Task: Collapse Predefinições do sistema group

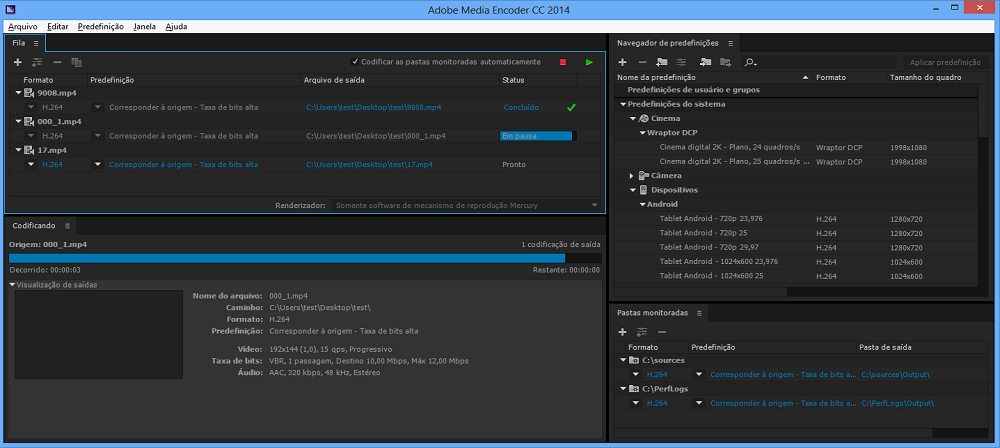Action: [622, 104]
